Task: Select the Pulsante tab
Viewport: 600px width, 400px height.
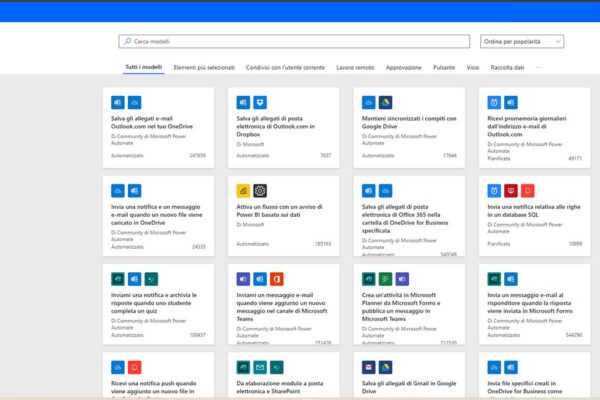Action: click(x=444, y=67)
